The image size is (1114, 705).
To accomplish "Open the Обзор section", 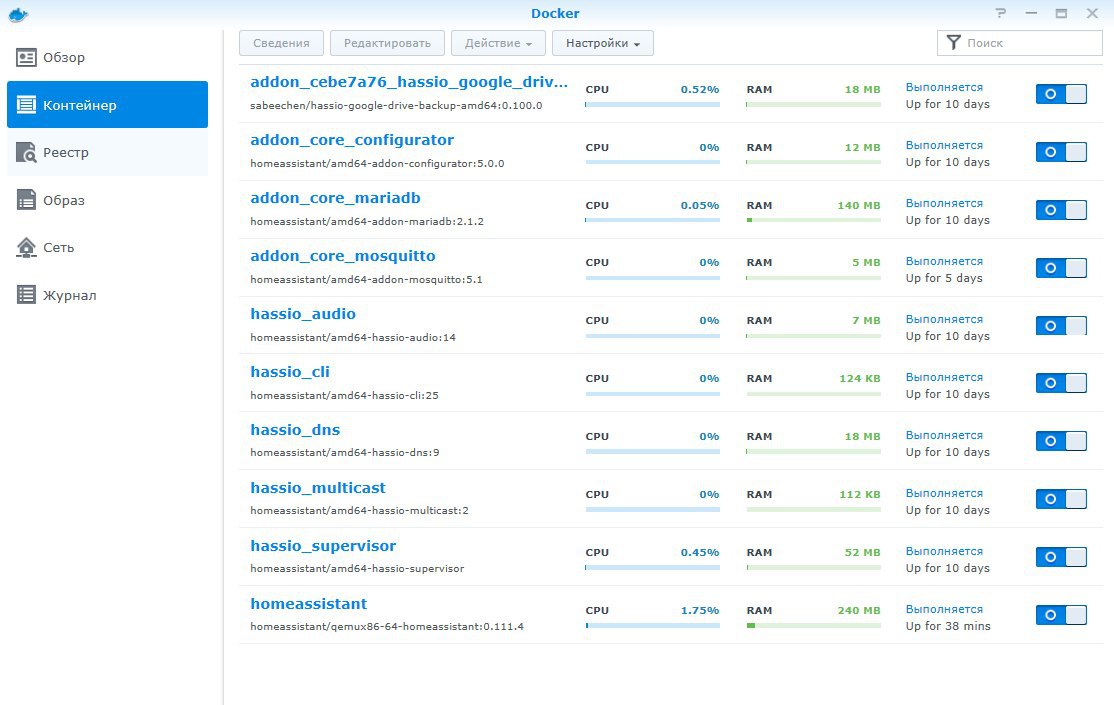I will (x=107, y=58).
